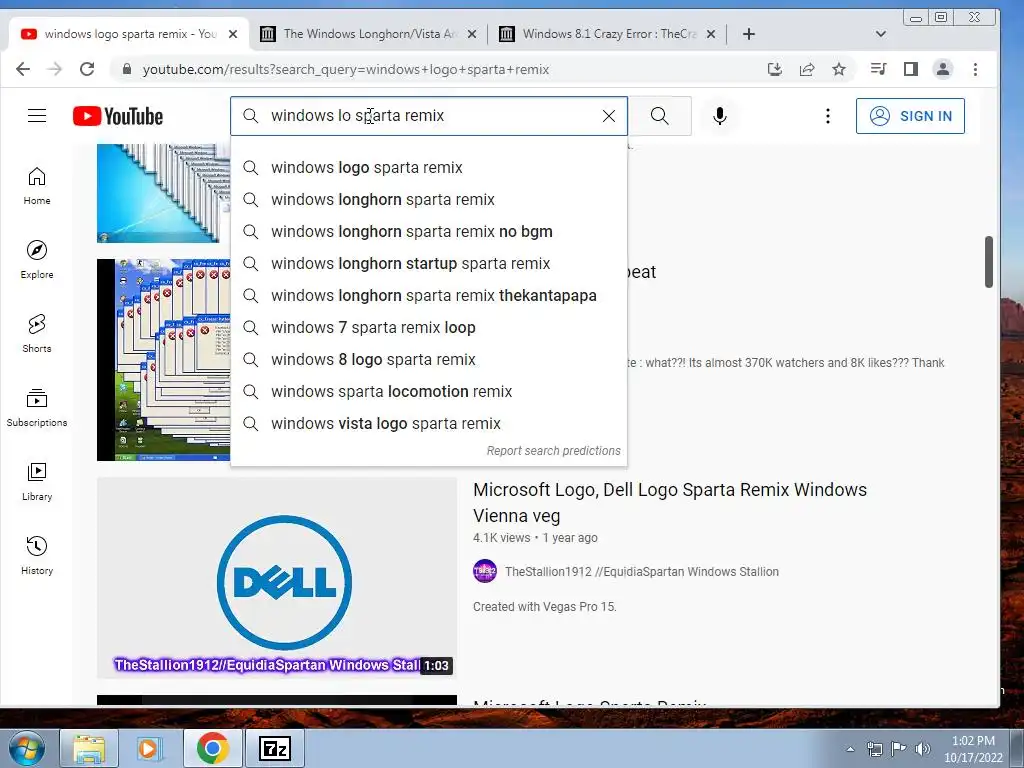
Task: Click the volume speaker tray icon
Action: click(x=923, y=748)
